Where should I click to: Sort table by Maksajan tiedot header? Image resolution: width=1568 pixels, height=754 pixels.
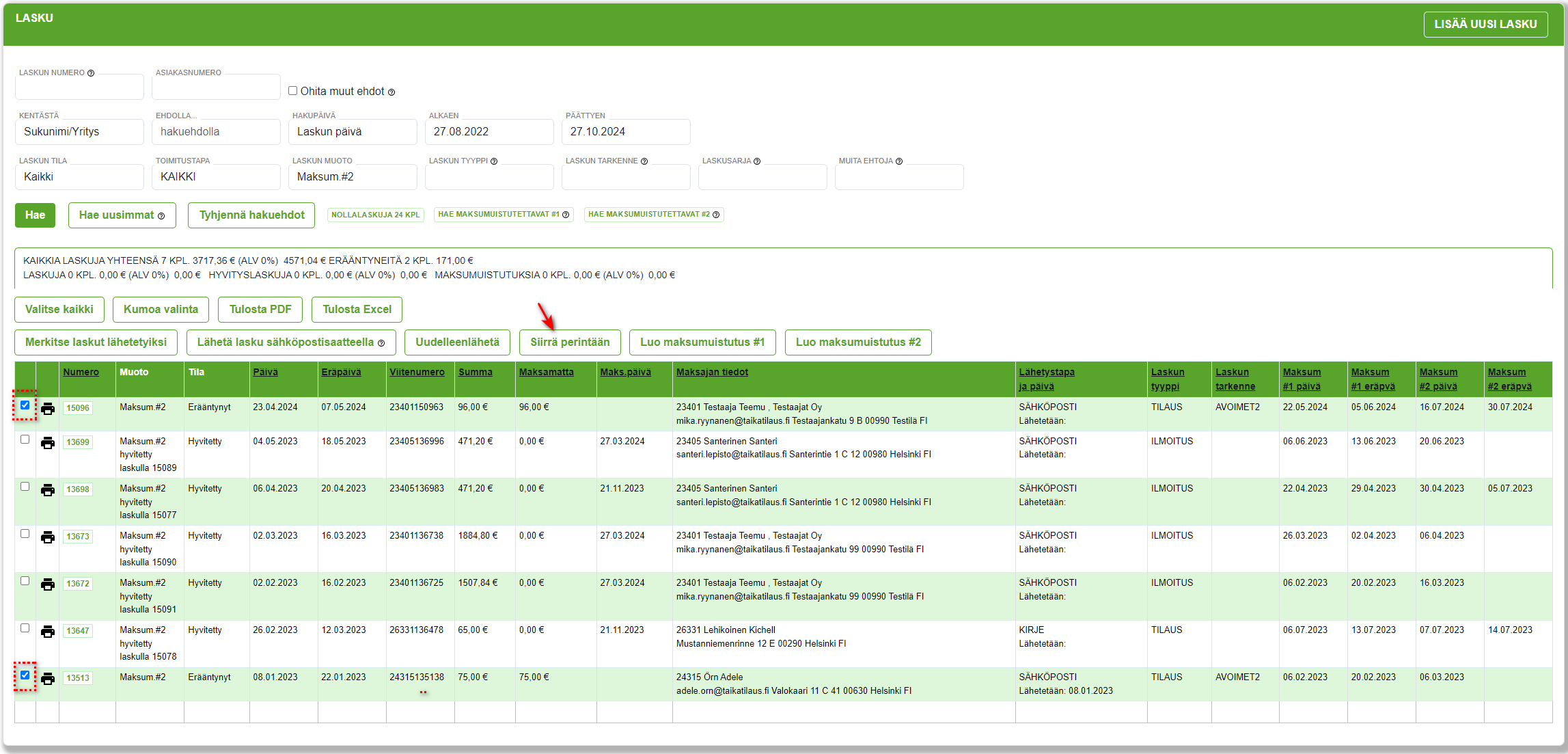pyautogui.click(x=712, y=373)
